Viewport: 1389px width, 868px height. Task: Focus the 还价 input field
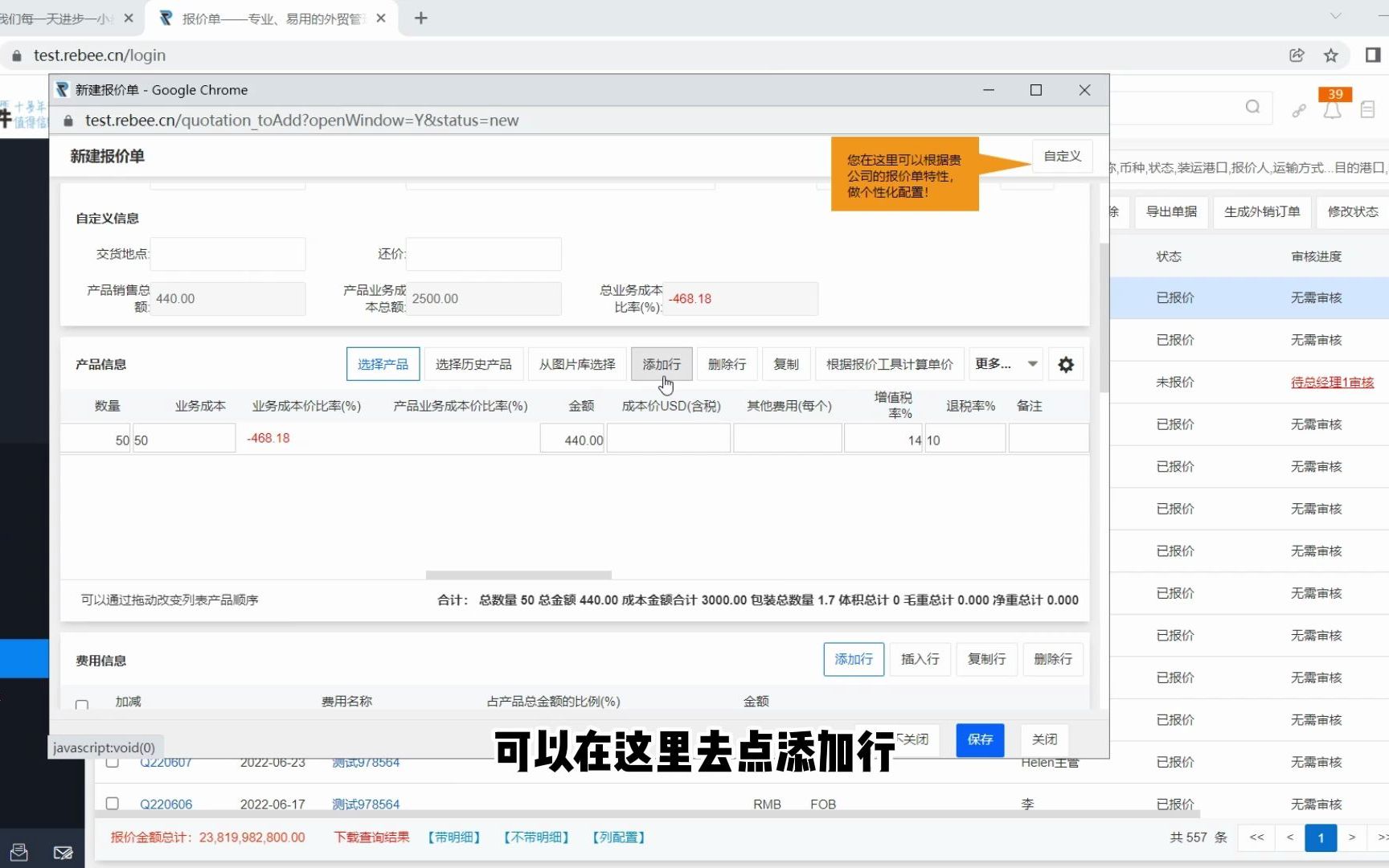484,254
